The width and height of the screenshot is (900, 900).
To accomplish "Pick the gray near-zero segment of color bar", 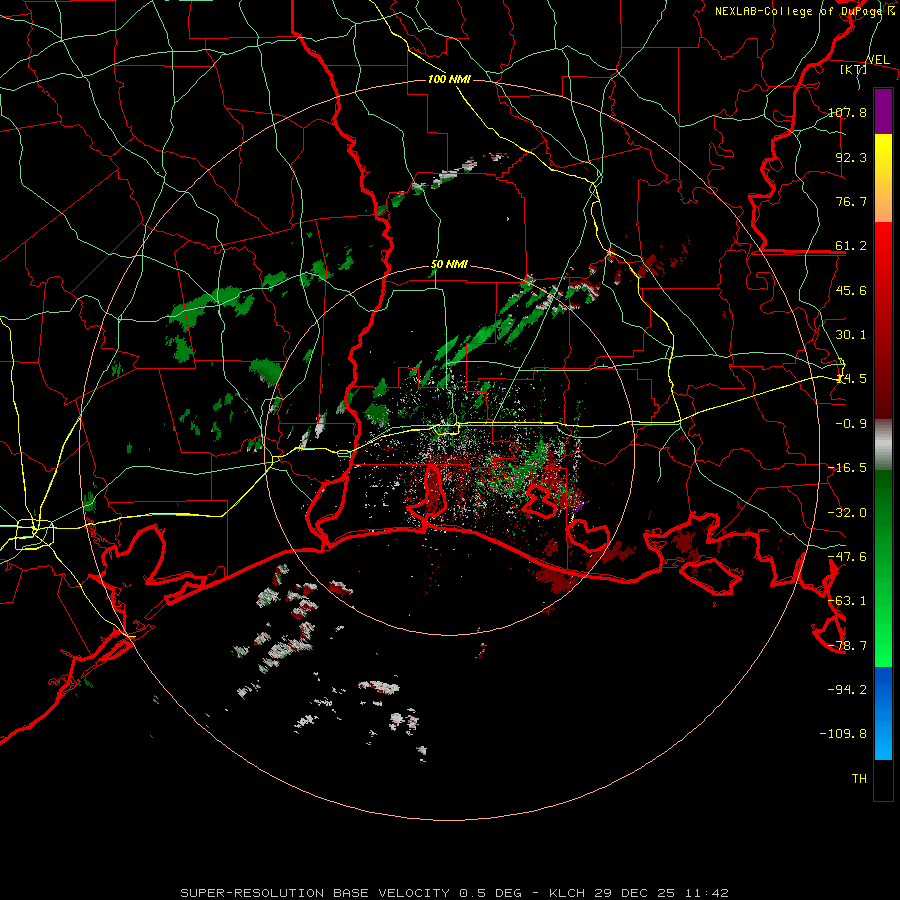I will (x=883, y=445).
